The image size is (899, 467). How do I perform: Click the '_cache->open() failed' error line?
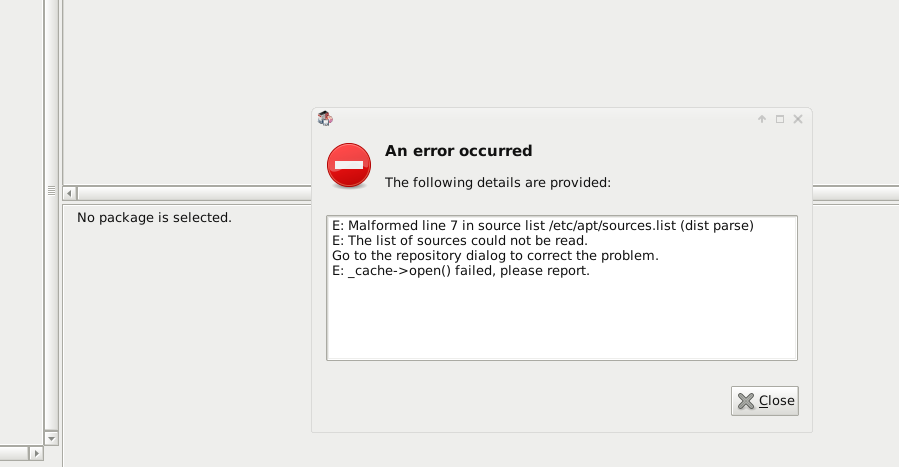coord(461,270)
